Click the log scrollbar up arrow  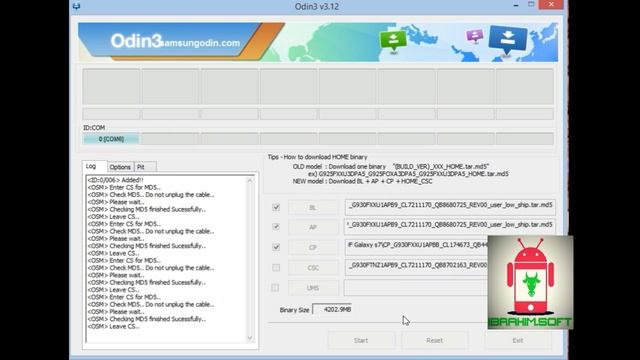(x=250, y=180)
